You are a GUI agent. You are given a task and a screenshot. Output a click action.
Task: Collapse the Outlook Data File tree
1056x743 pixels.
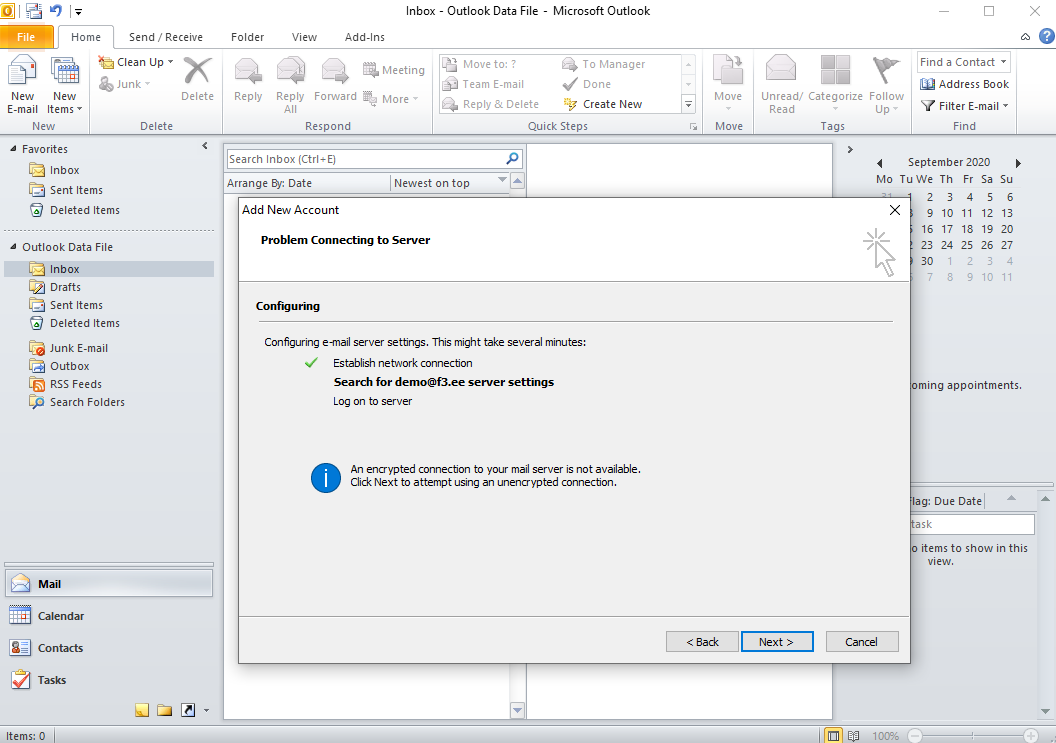click(x=13, y=247)
